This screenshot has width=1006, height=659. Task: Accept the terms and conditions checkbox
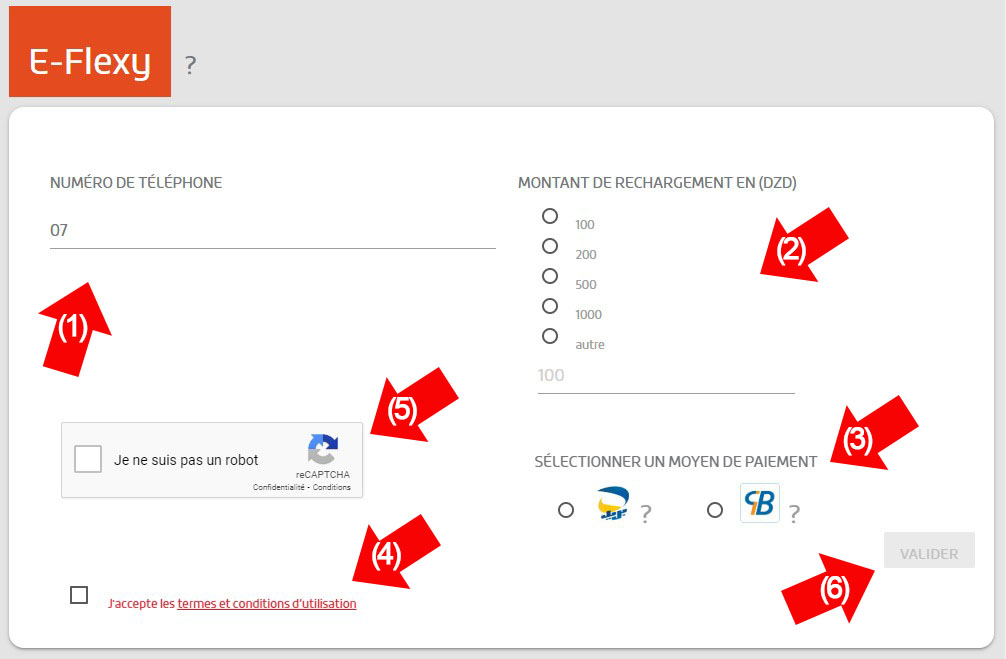tap(79, 596)
